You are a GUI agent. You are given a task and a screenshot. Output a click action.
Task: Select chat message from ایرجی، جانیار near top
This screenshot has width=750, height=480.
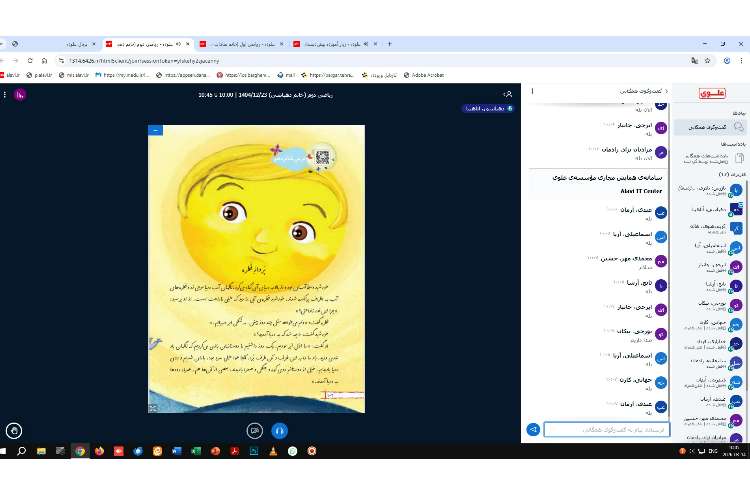(x=598, y=128)
